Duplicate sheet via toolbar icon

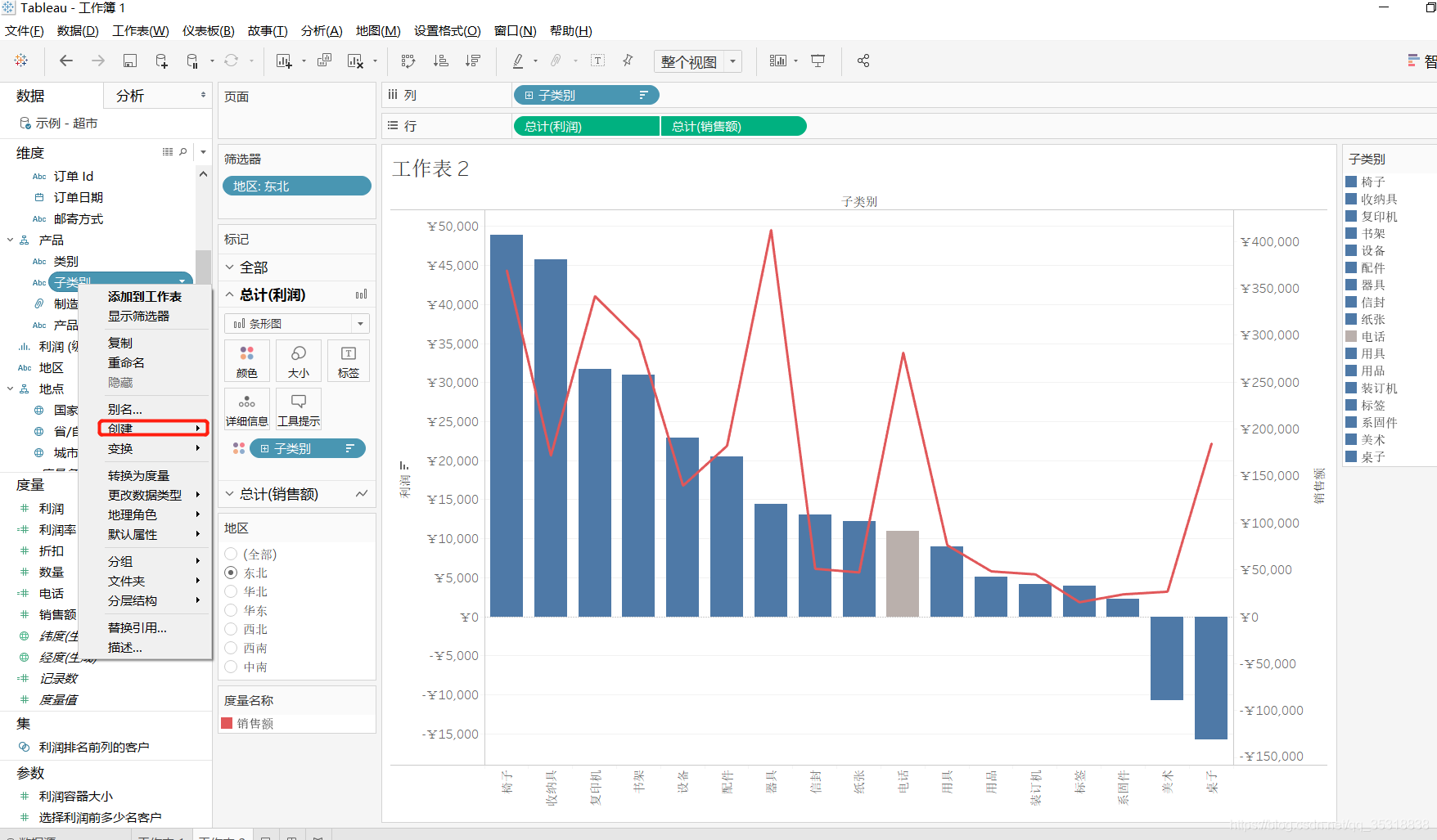coord(324,61)
